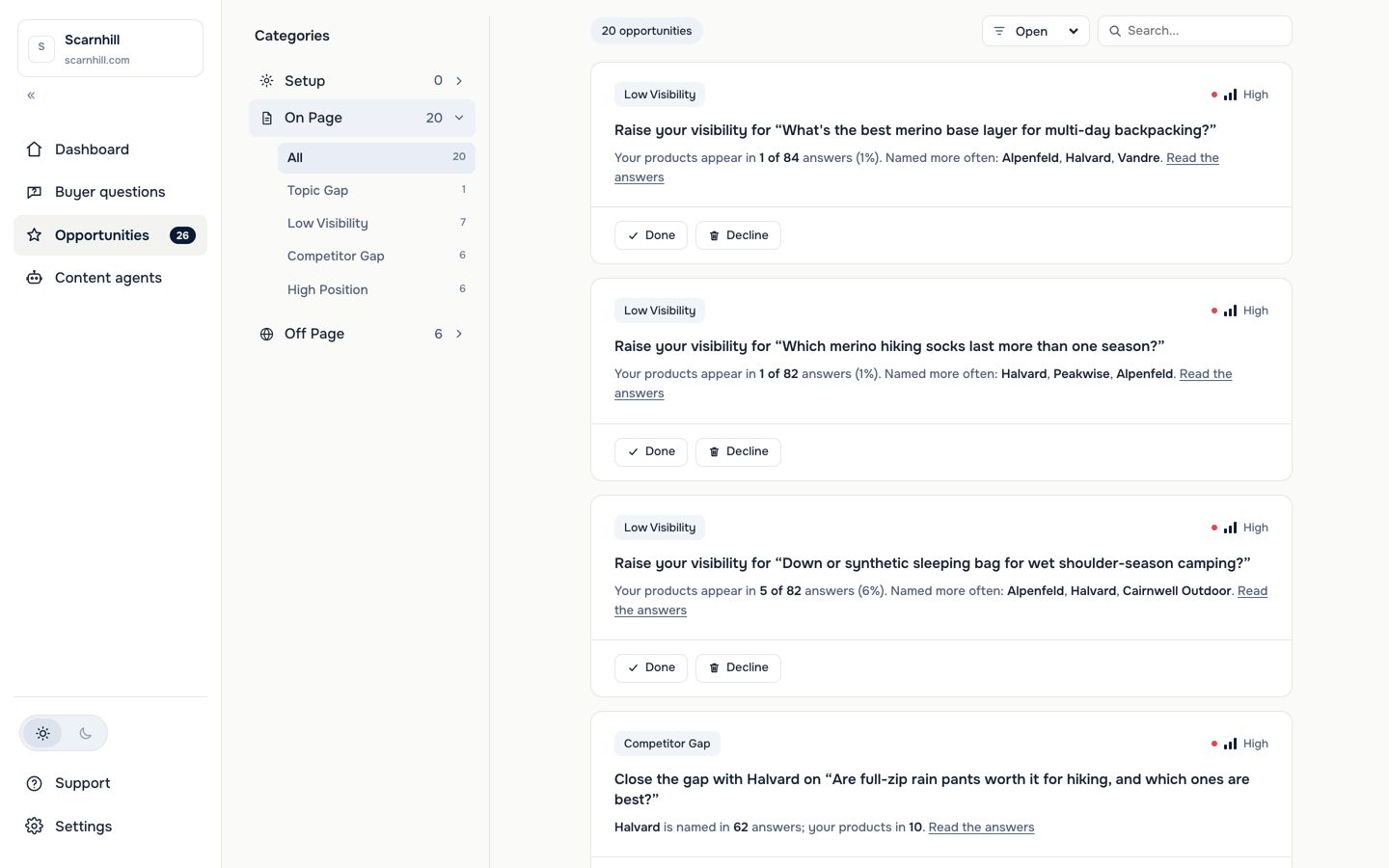The image size is (1389, 868).
Task: Mark the merino hiking socks opportunity Done
Action: pyautogui.click(x=651, y=451)
